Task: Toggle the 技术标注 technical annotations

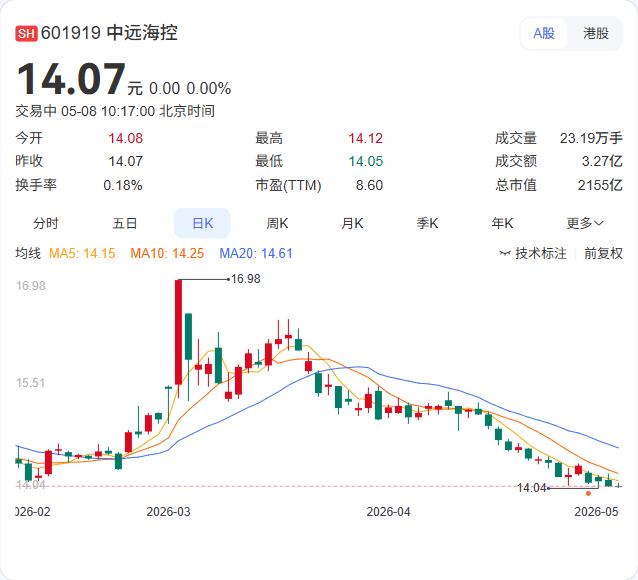Action: [x=533, y=253]
